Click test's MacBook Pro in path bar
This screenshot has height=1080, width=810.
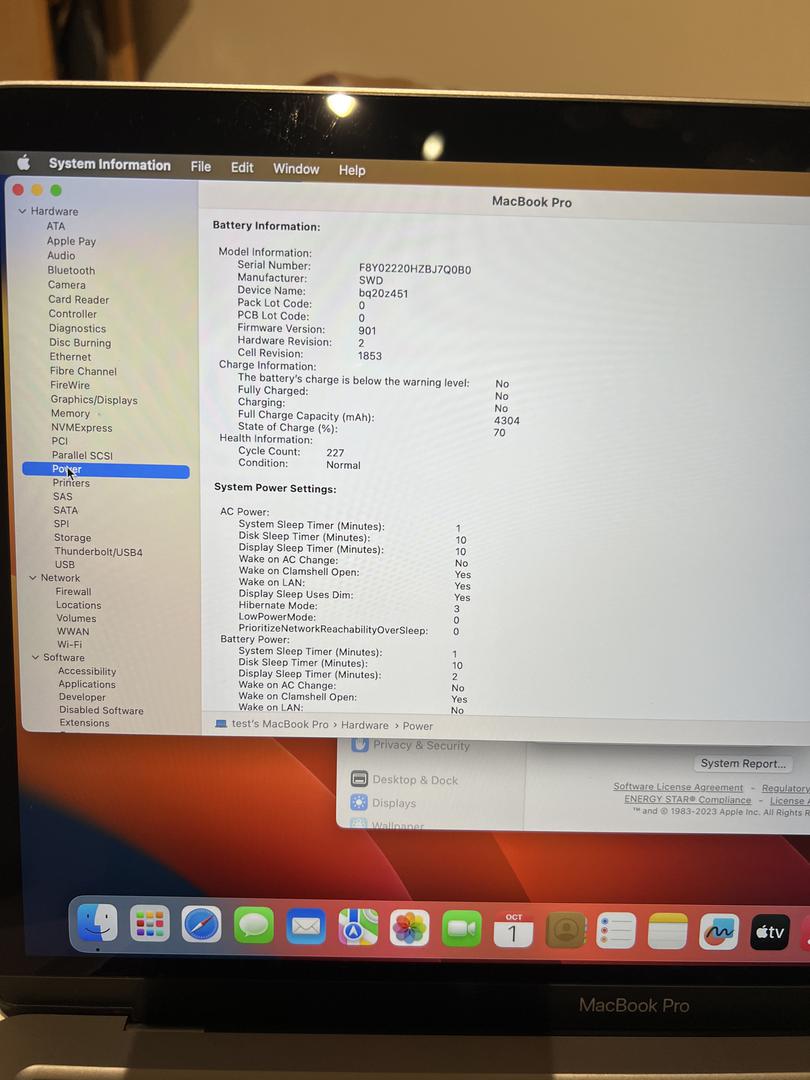tap(280, 724)
